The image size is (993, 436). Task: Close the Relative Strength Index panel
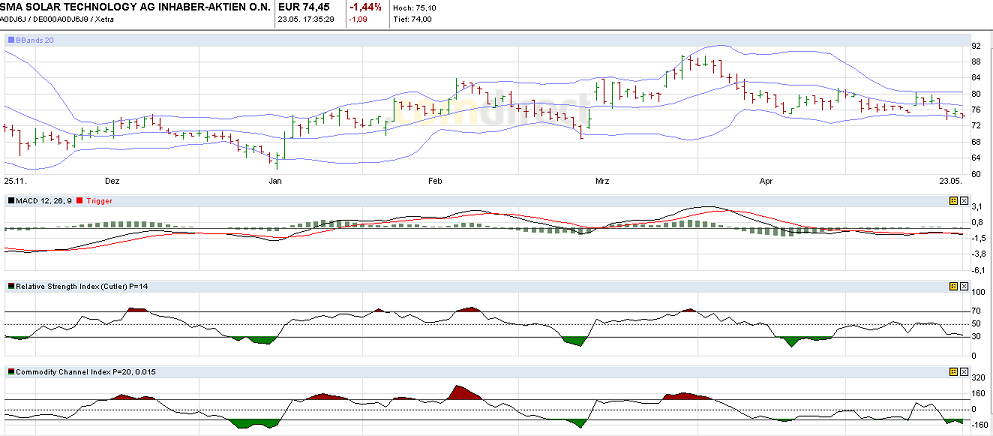[963, 286]
